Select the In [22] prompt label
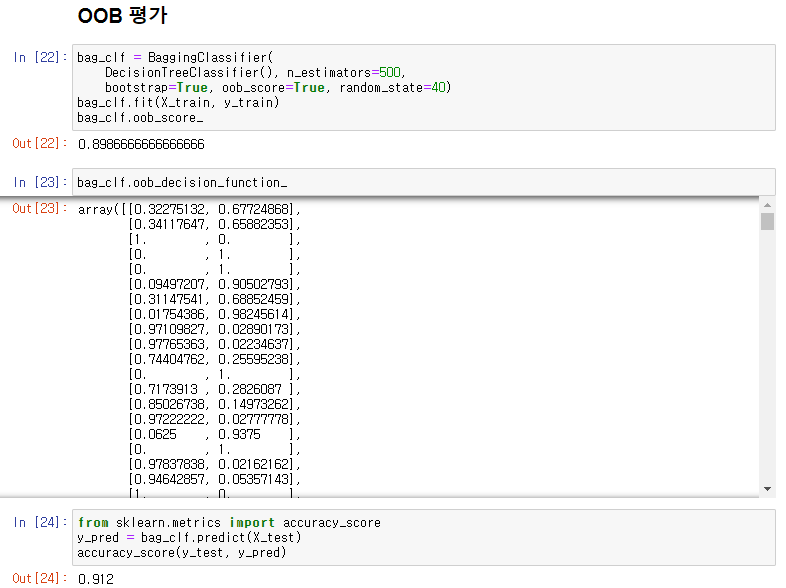Screen dimensions: 786x588 tap(40, 58)
